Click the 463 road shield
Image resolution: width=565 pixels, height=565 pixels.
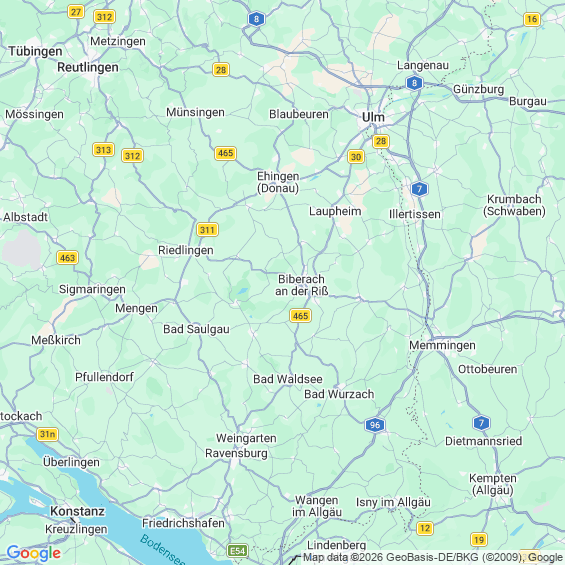tap(67, 258)
